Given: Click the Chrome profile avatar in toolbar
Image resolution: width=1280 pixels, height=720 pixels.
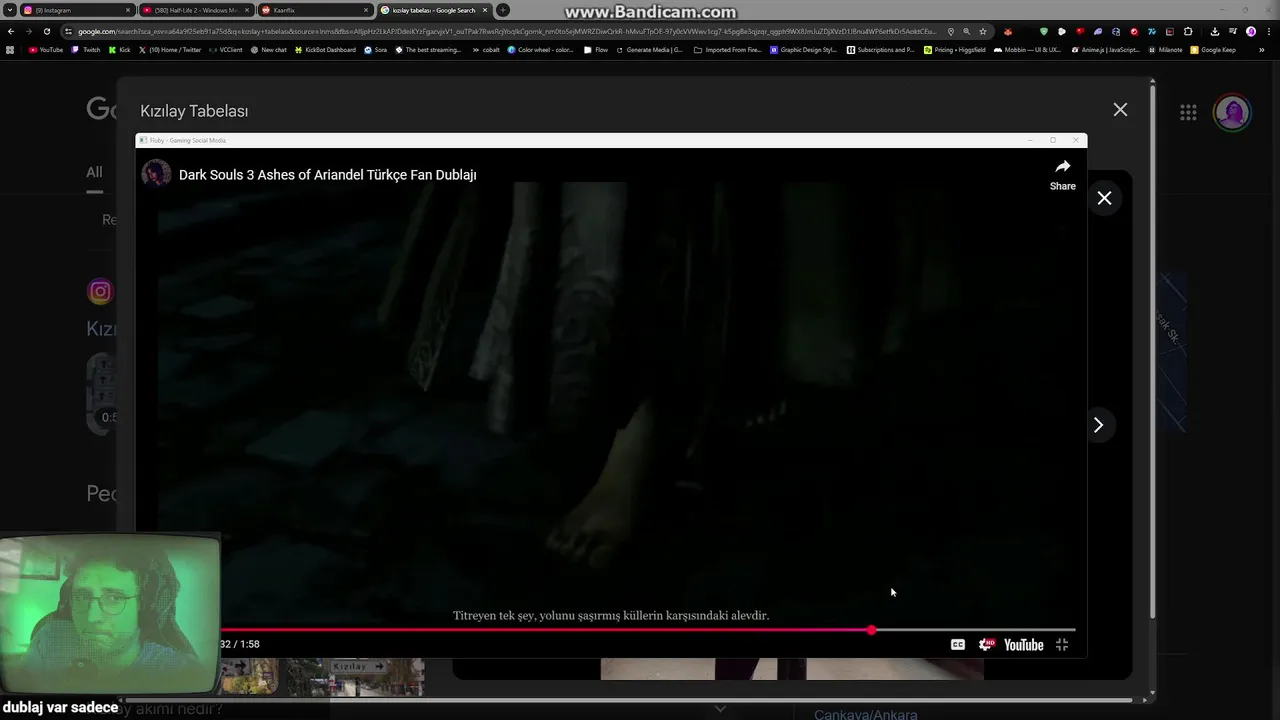Looking at the screenshot, I should (x=1250, y=31).
